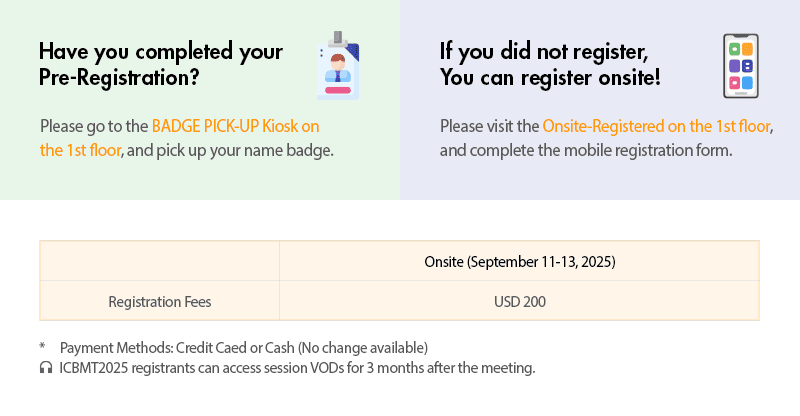Viewport: 800px width, 416px height.
Task: Click the Payment Methods note text
Action: pos(243,348)
